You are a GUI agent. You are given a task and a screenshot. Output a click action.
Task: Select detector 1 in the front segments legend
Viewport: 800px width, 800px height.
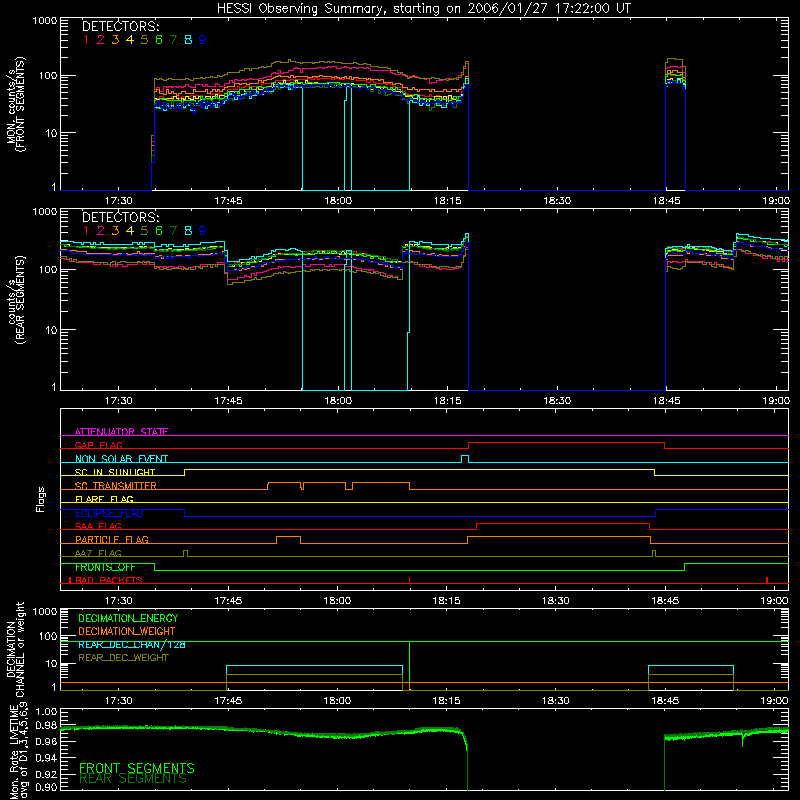[x=86, y=40]
